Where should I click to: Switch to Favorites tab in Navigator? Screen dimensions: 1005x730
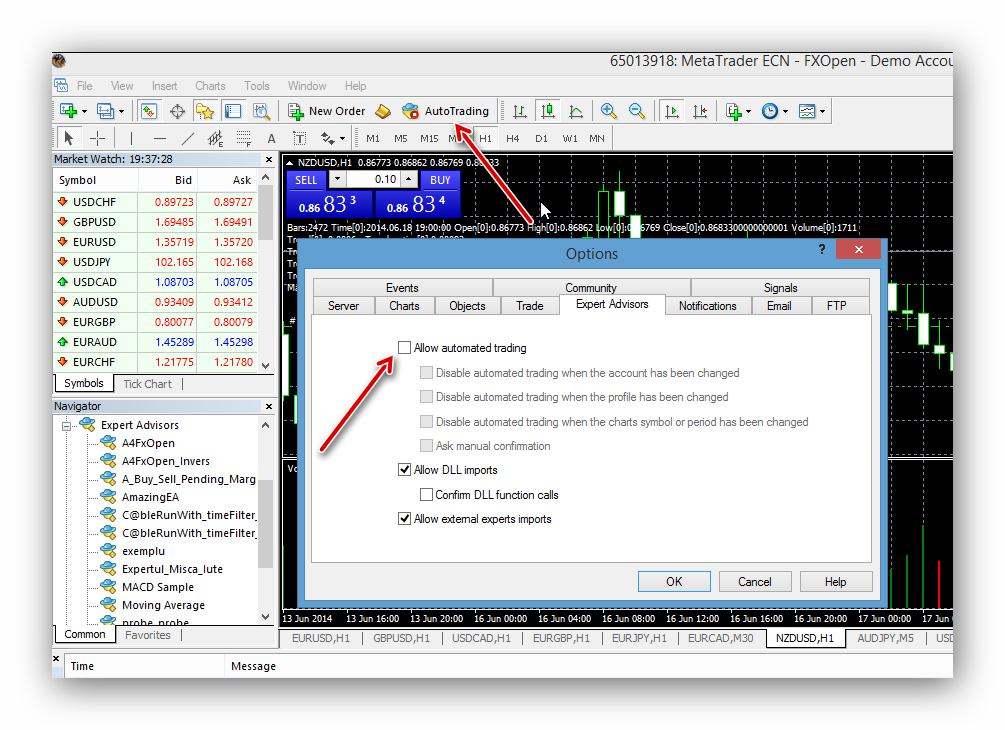(147, 635)
